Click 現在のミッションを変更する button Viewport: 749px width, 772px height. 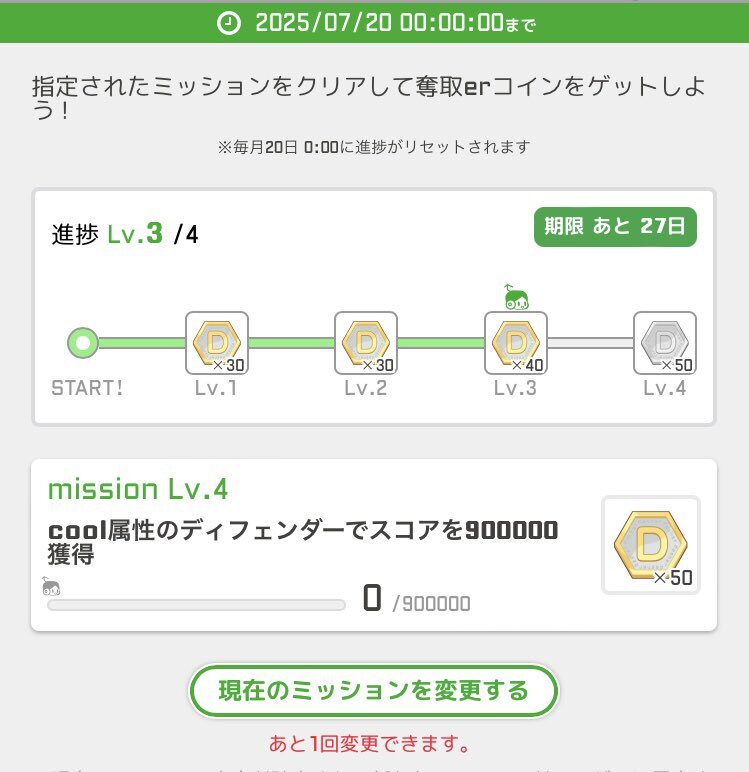(374, 690)
